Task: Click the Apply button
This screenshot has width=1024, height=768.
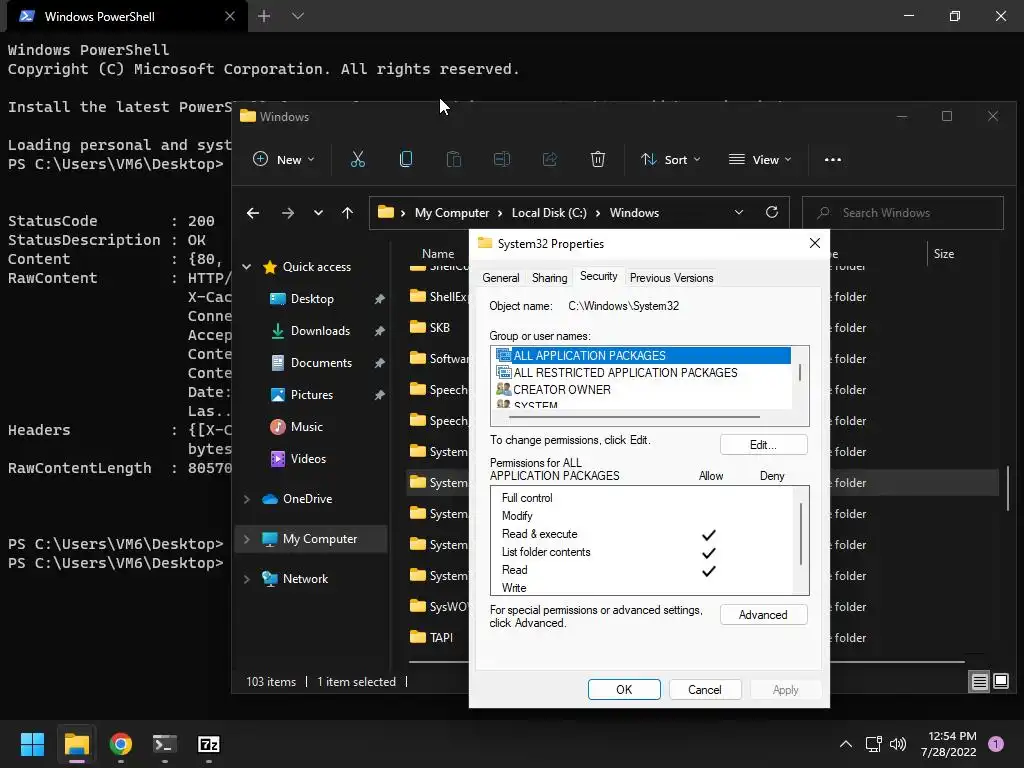Action: (786, 690)
